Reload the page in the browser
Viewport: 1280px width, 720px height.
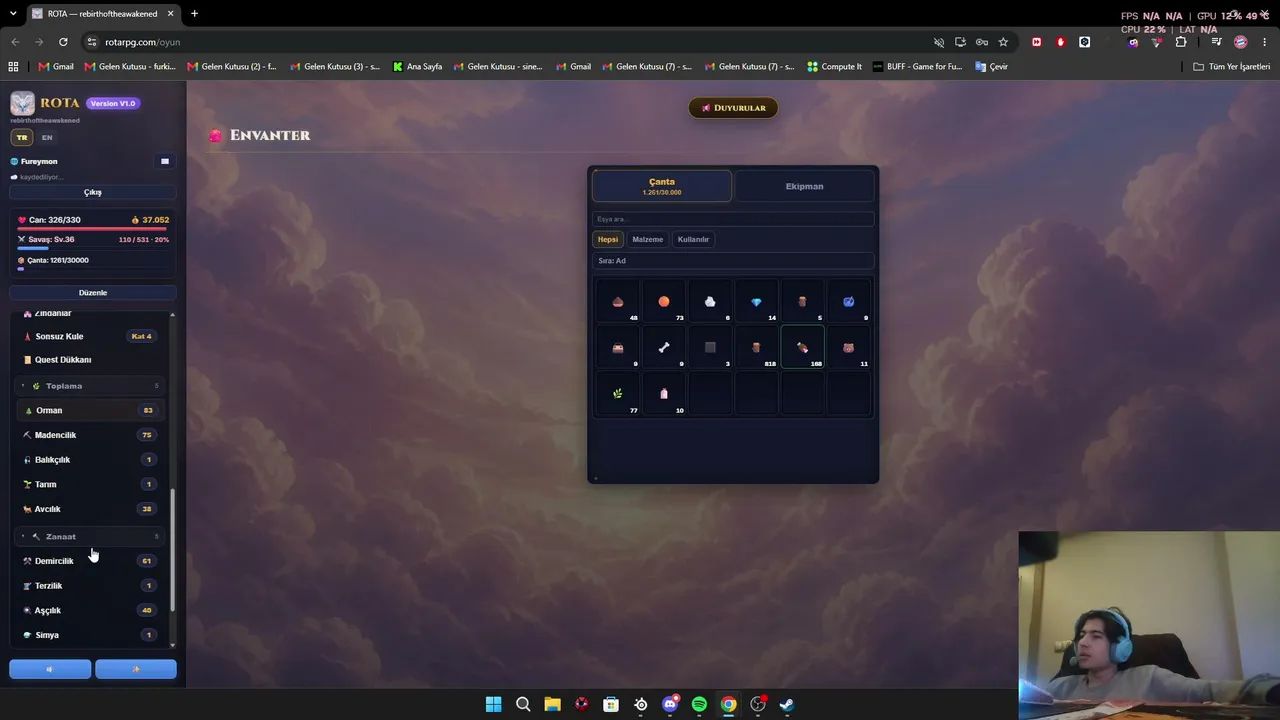click(x=63, y=42)
